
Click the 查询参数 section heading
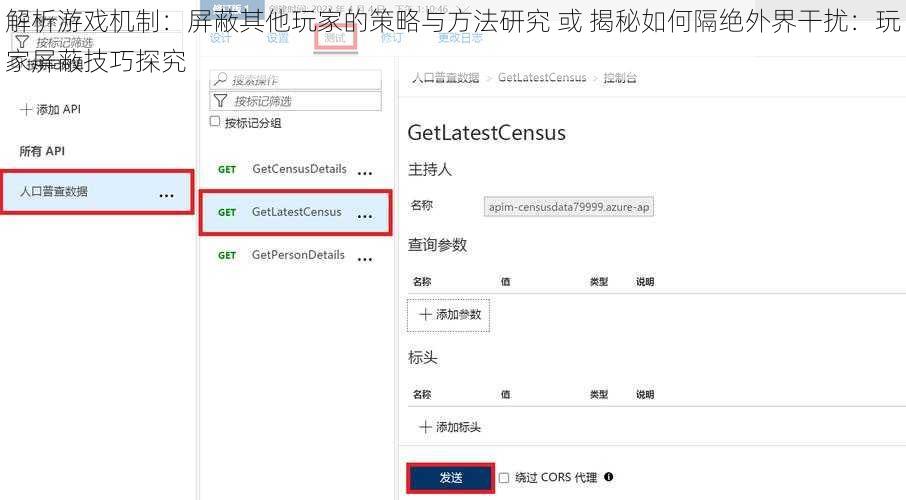point(437,245)
